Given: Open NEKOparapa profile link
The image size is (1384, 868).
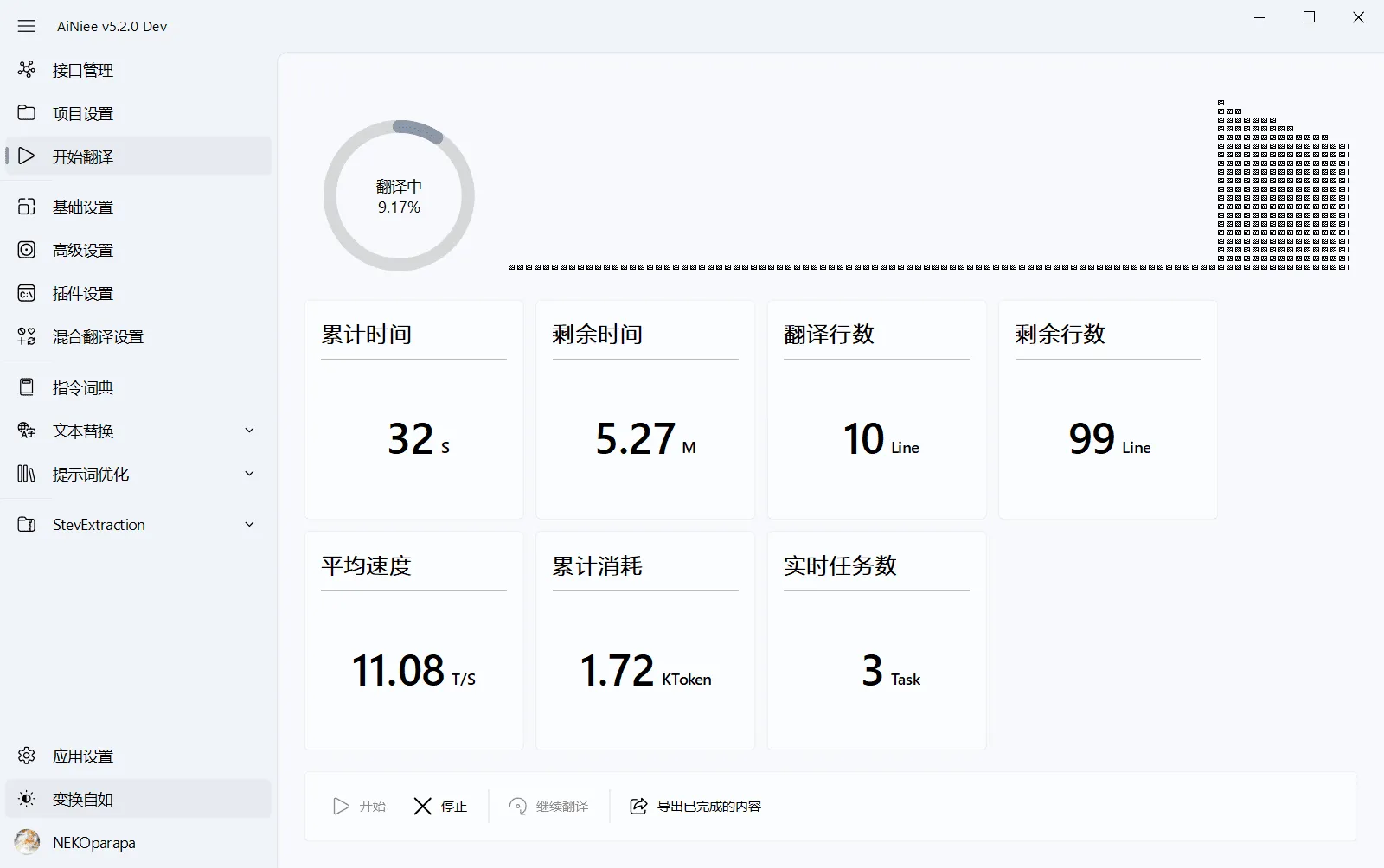Looking at the screenshot, I should tap(138, 842).
